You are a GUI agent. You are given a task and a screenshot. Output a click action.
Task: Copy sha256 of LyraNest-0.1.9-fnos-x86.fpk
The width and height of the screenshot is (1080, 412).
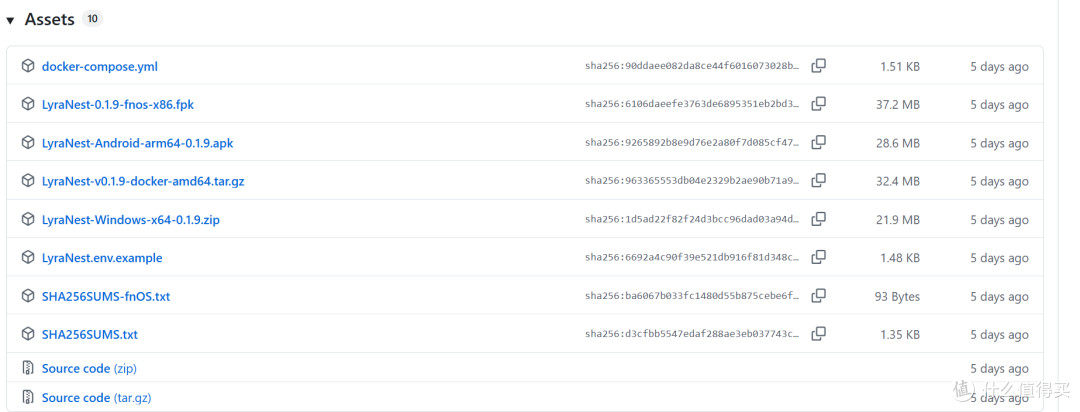[818, 104]
